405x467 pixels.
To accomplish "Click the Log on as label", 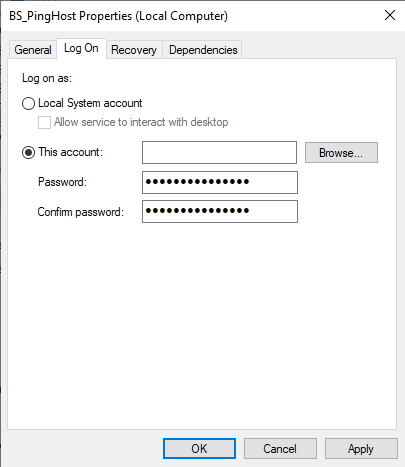I will pyautogui.click(x=47, y=78).
